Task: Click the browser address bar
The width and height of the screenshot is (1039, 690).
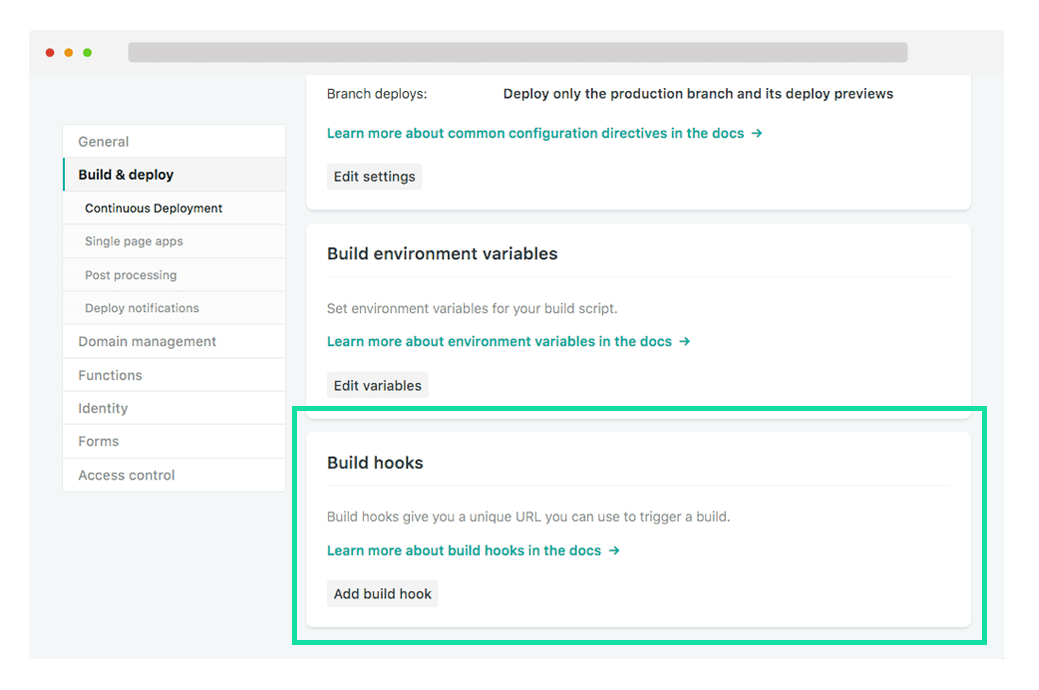Action: click(x=517, y=51)
